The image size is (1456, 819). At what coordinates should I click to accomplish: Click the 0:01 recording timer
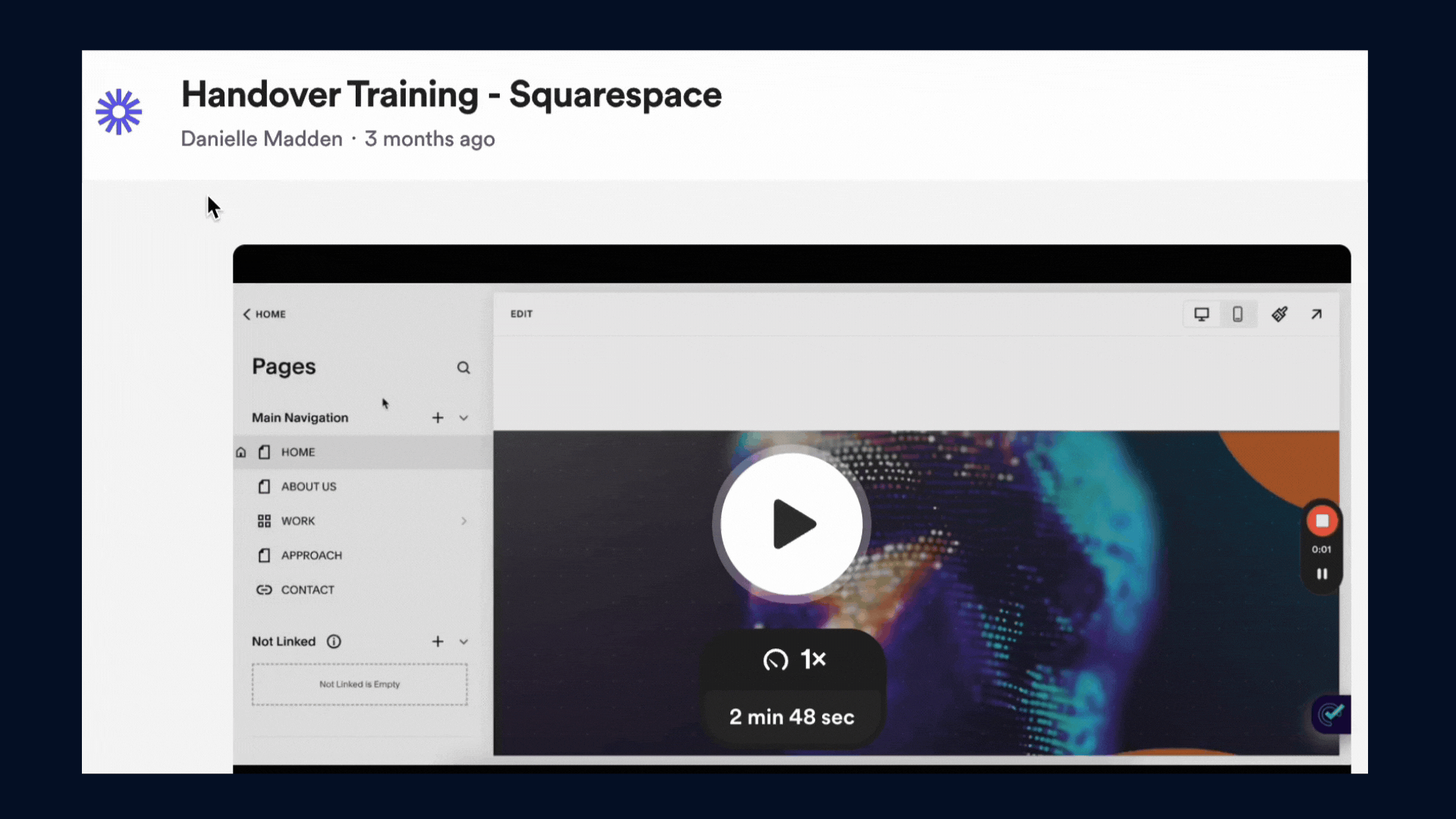coord(1322,550)
